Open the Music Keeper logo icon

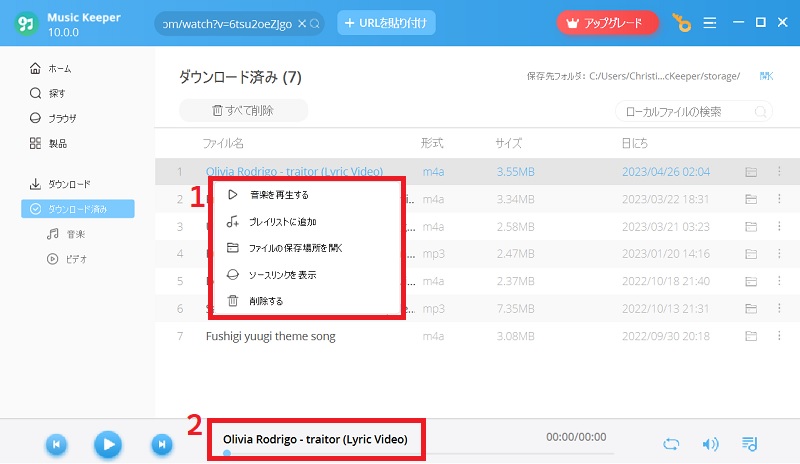tap(26, 23)
